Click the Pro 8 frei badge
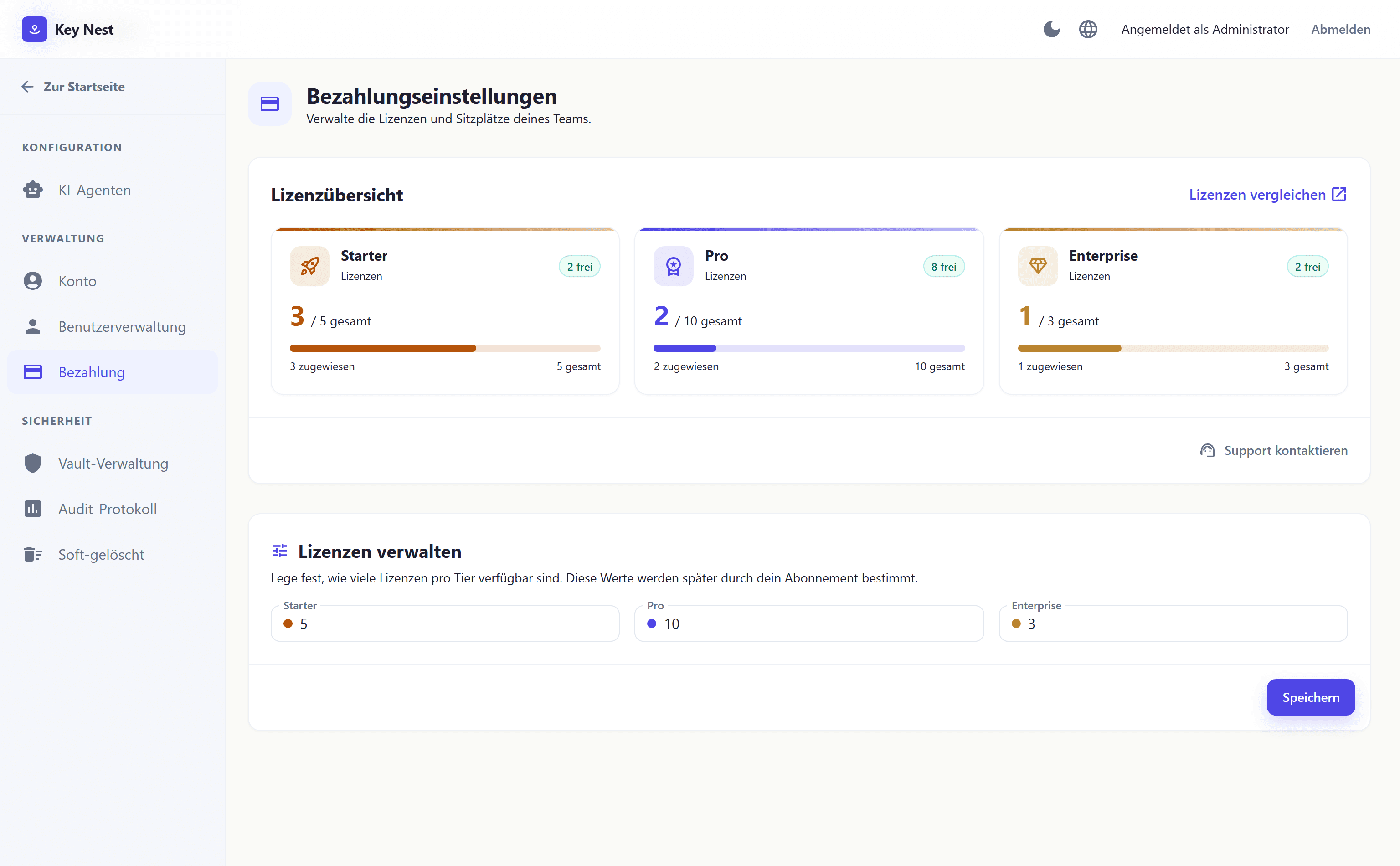 coord(944,266)
